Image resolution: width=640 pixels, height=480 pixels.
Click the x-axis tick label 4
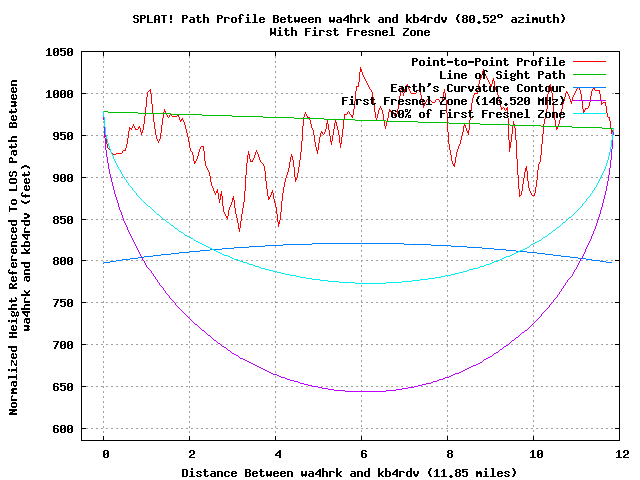(x=278, y=454)
